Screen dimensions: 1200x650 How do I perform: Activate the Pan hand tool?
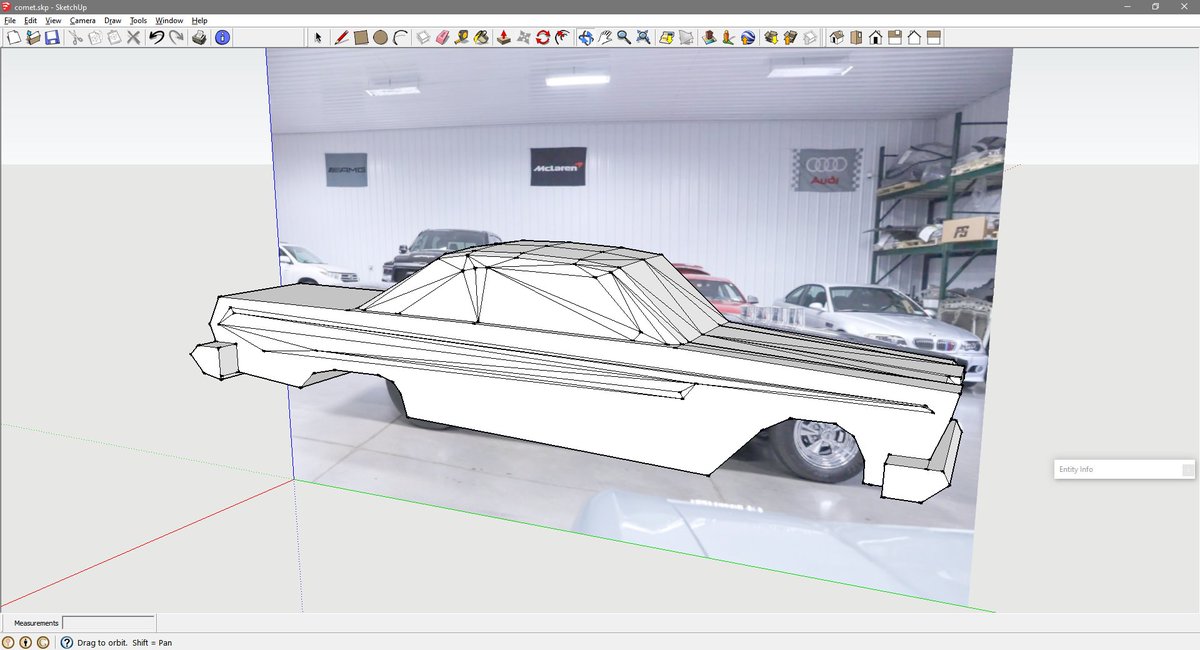pos(605,38)
